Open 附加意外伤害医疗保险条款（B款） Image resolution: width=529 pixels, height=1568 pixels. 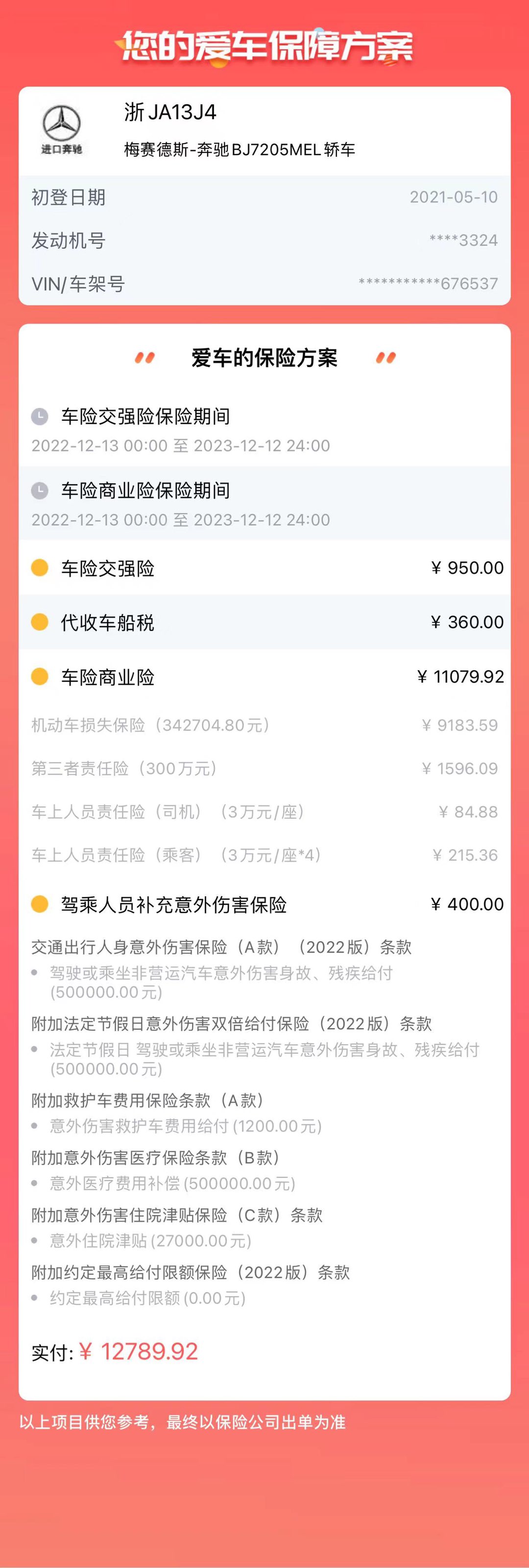155,1158
